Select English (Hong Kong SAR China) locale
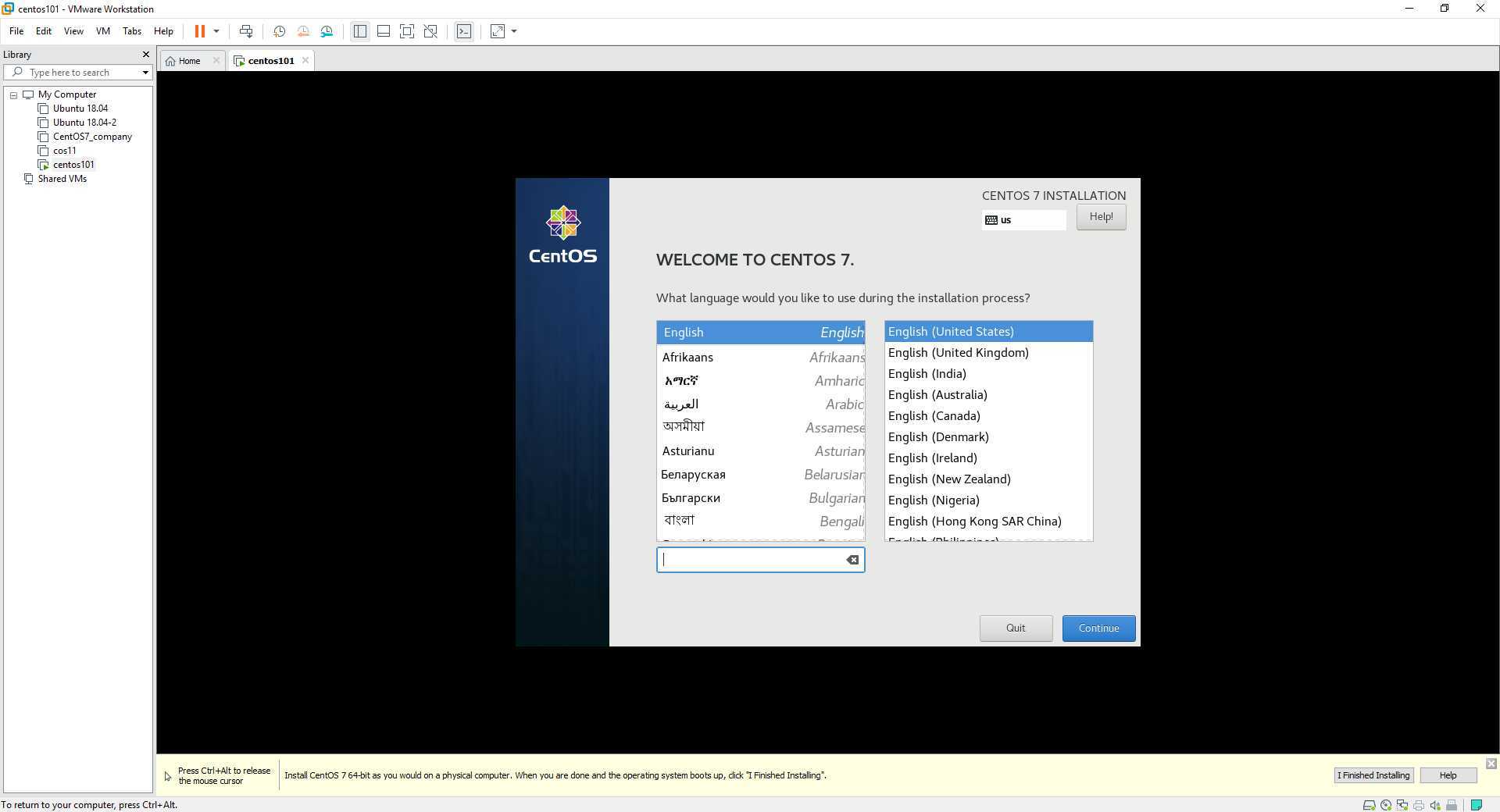 988,522
